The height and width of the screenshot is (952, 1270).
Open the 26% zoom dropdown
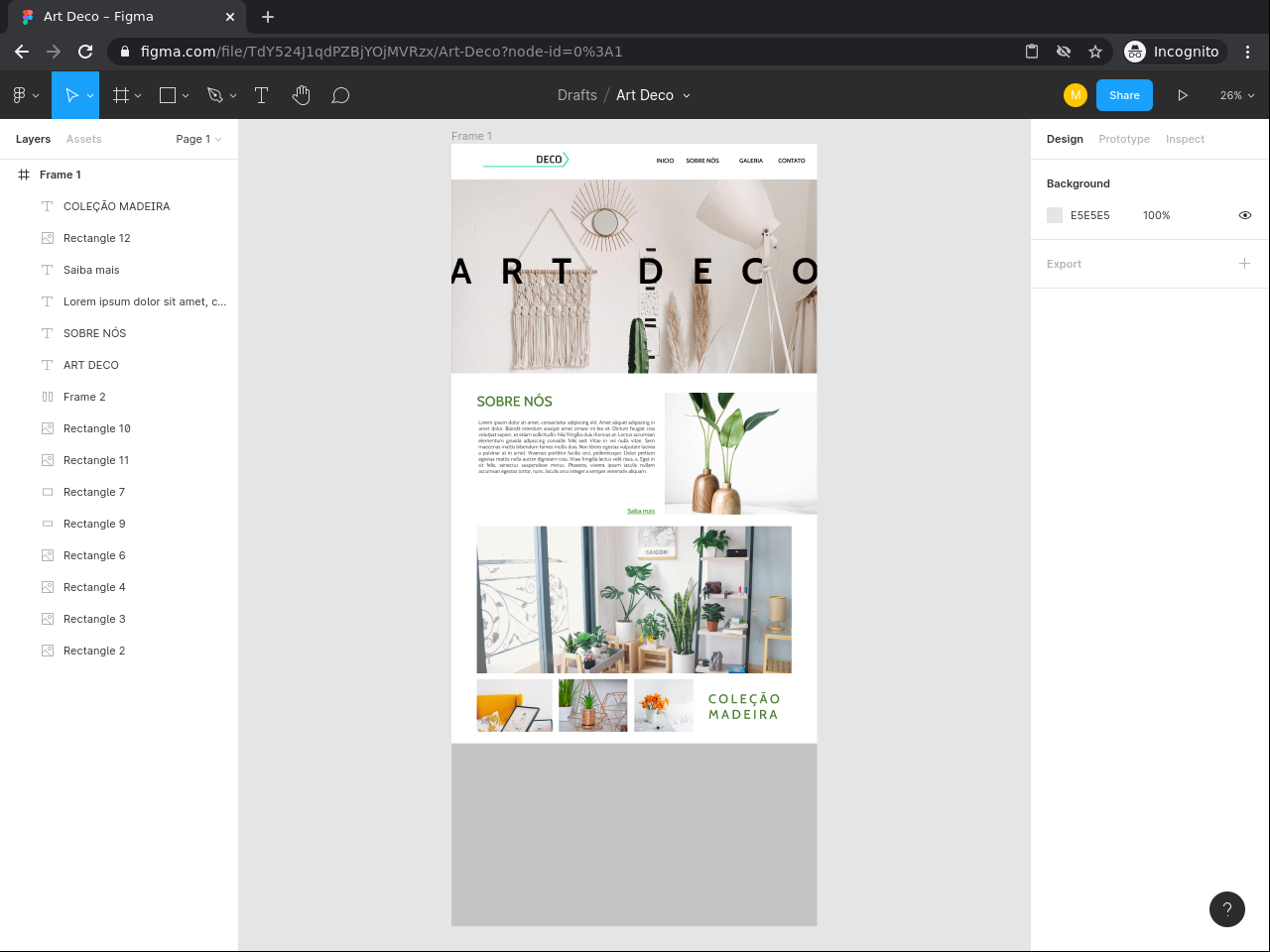tap(1237, 95)
